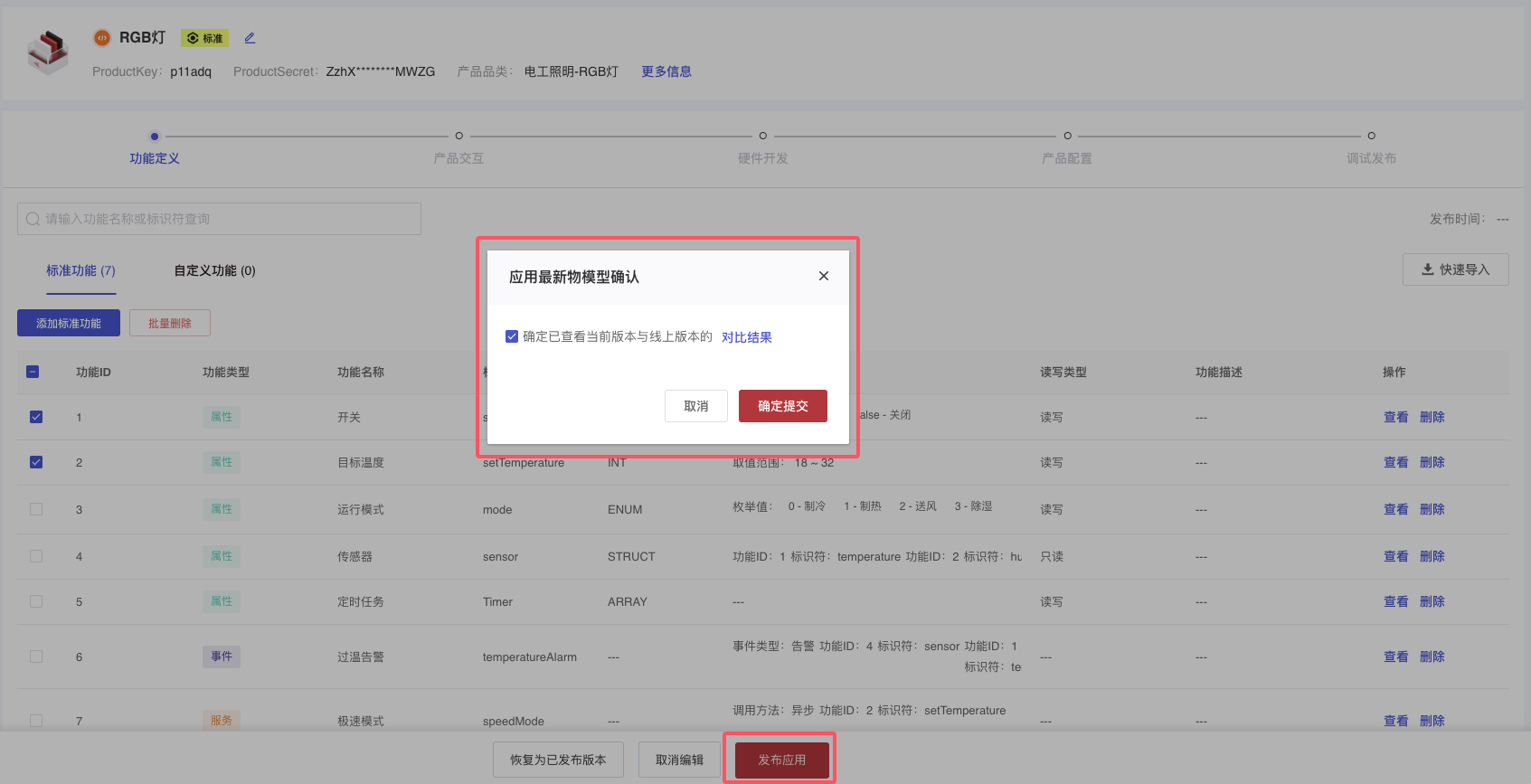Click 删除 for 传感器 row

click(x=1432, y=556)
